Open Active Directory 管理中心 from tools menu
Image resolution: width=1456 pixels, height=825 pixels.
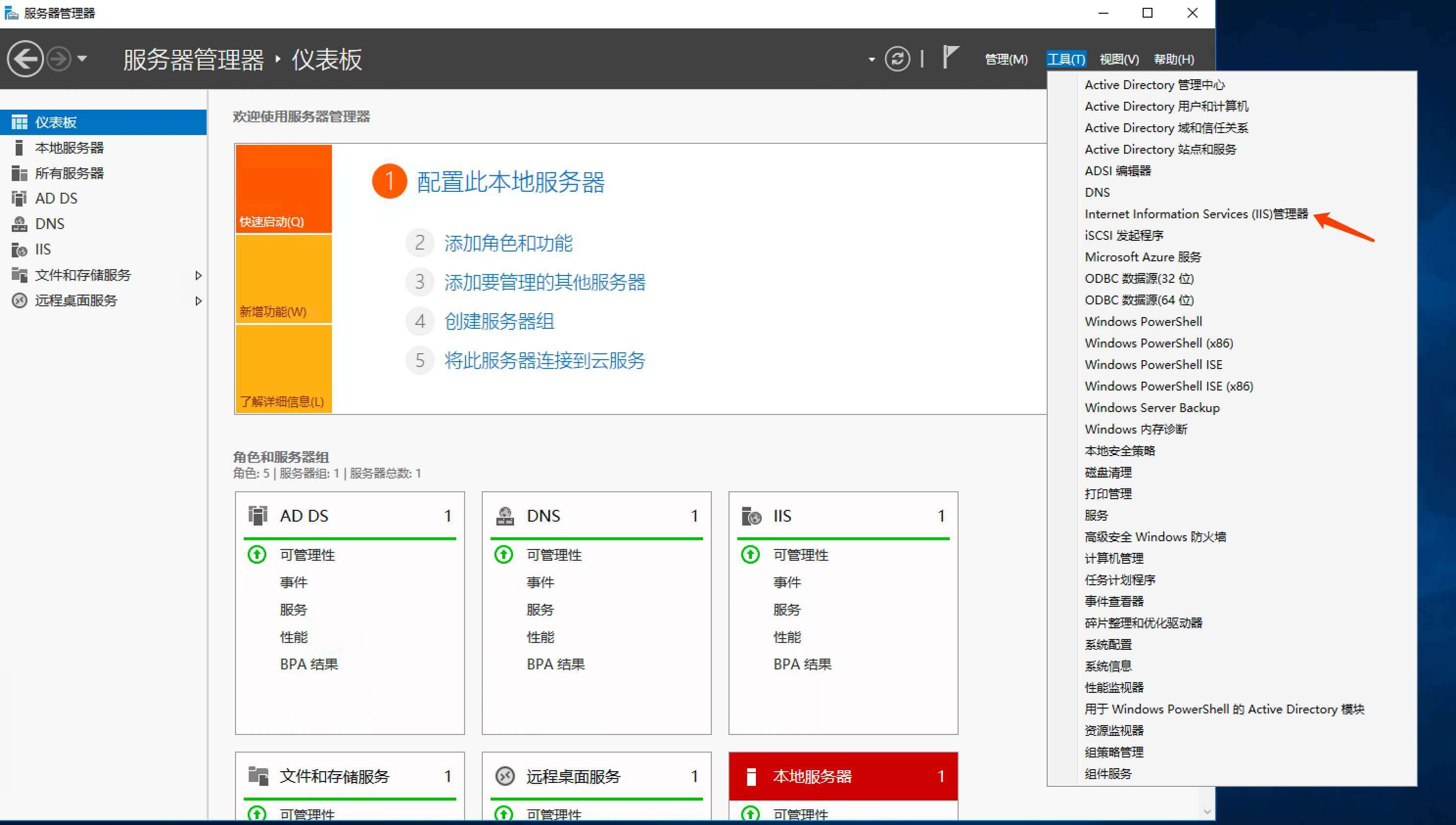pyautogui.click(x=1154, y=85)
